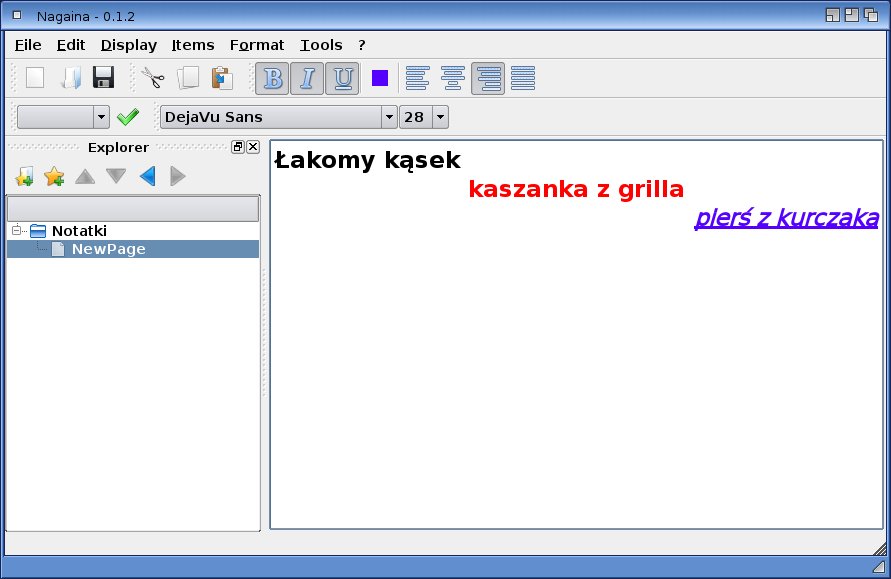Select the Notatki folder

click(79, 231)
